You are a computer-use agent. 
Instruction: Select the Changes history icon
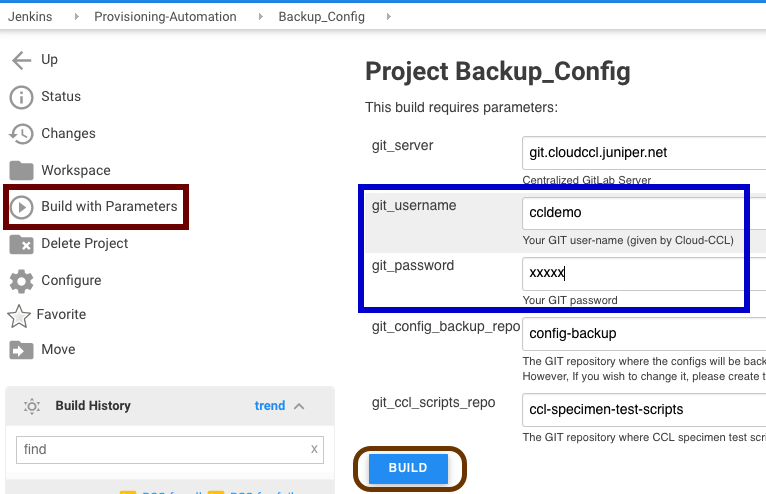[21, 134]
